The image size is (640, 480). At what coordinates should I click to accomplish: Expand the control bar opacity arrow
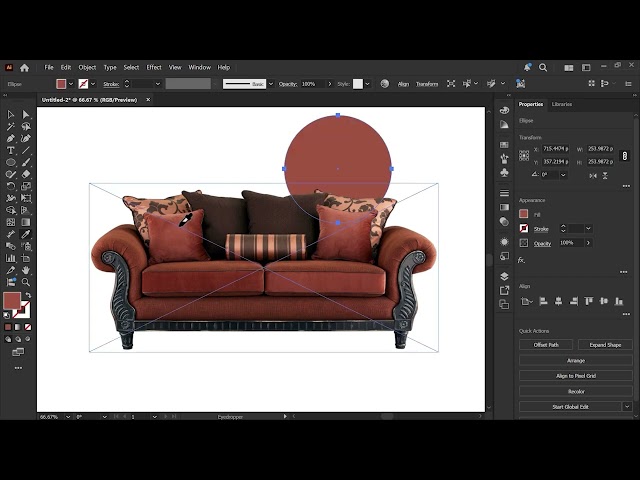[x=330, y=84]
